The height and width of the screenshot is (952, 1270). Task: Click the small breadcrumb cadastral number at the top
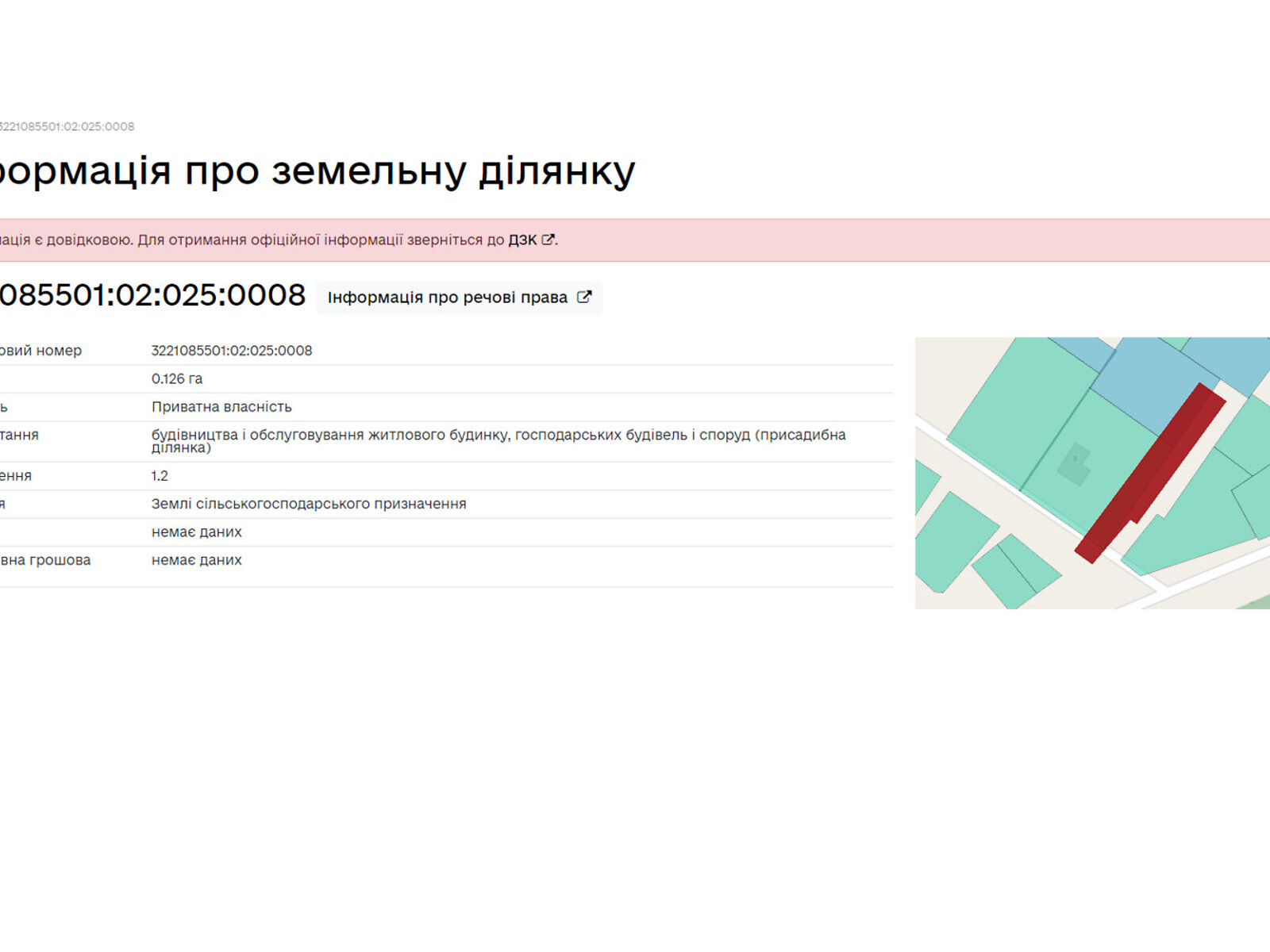point(67,126)
